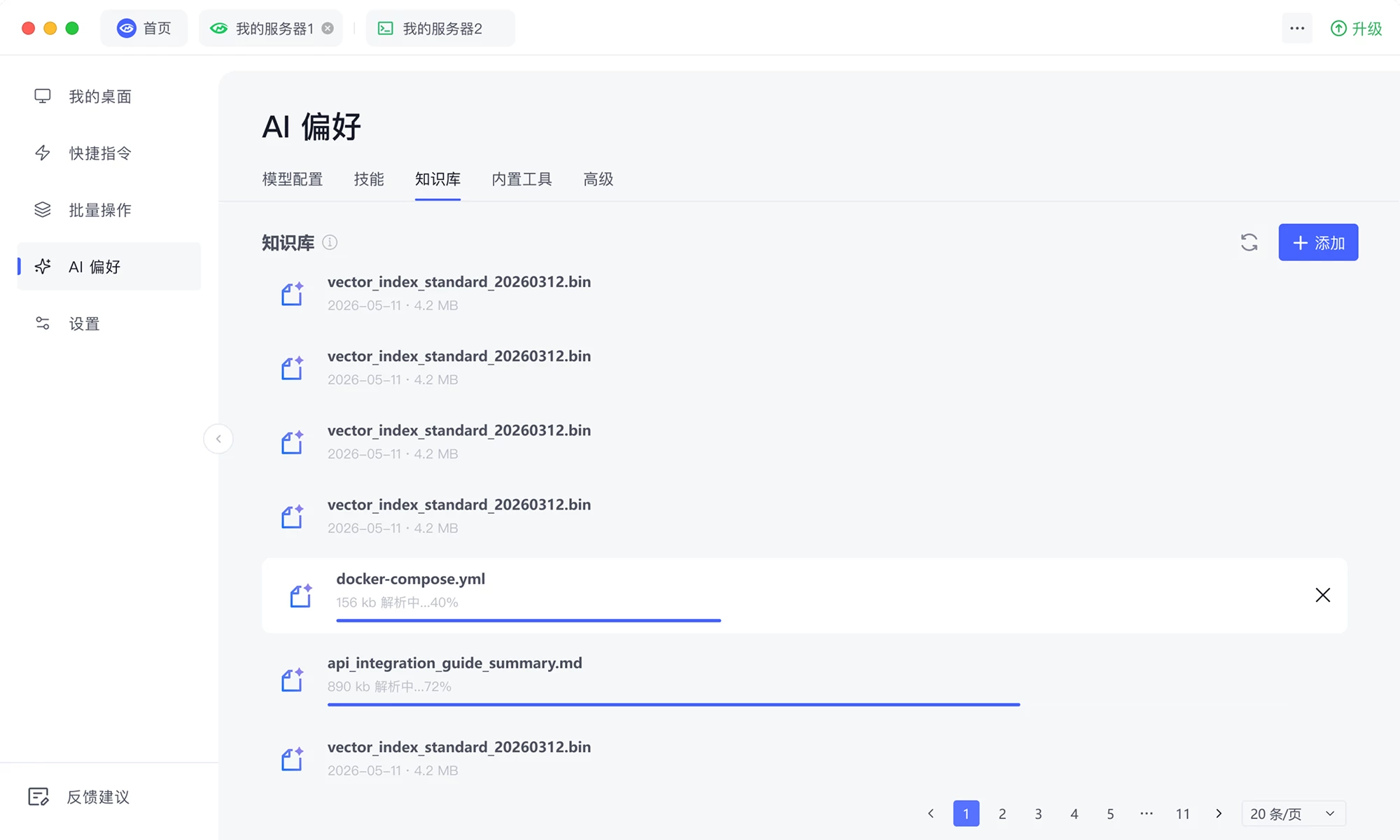Click the 首页 tab logo icon
Viewport: 1400px width, 840px height.
126,28
